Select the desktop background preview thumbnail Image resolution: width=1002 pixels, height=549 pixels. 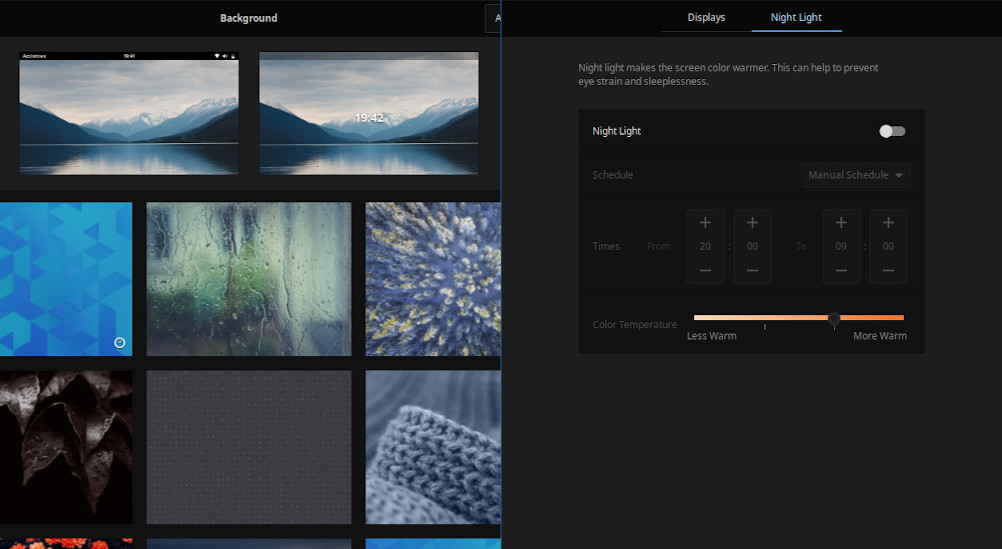129,113
